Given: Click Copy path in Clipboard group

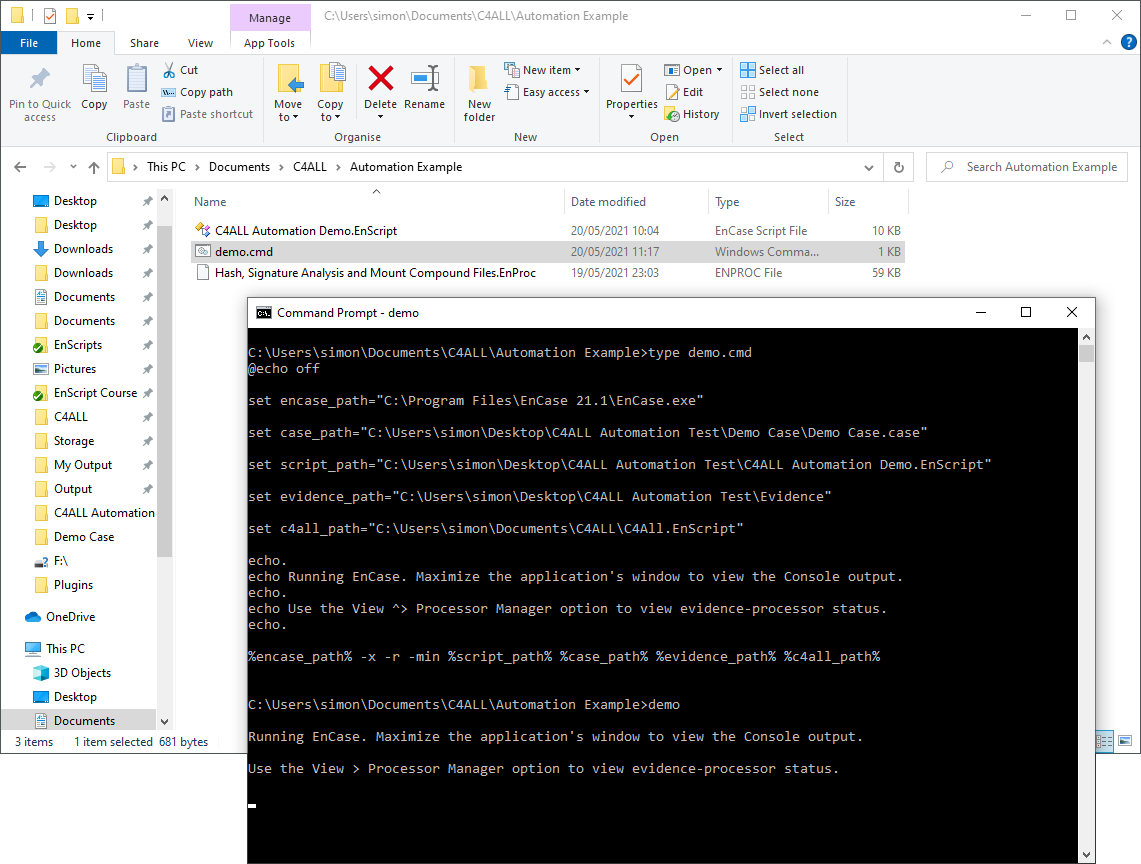Looking at the screenshot, I should tap(198, 92).
